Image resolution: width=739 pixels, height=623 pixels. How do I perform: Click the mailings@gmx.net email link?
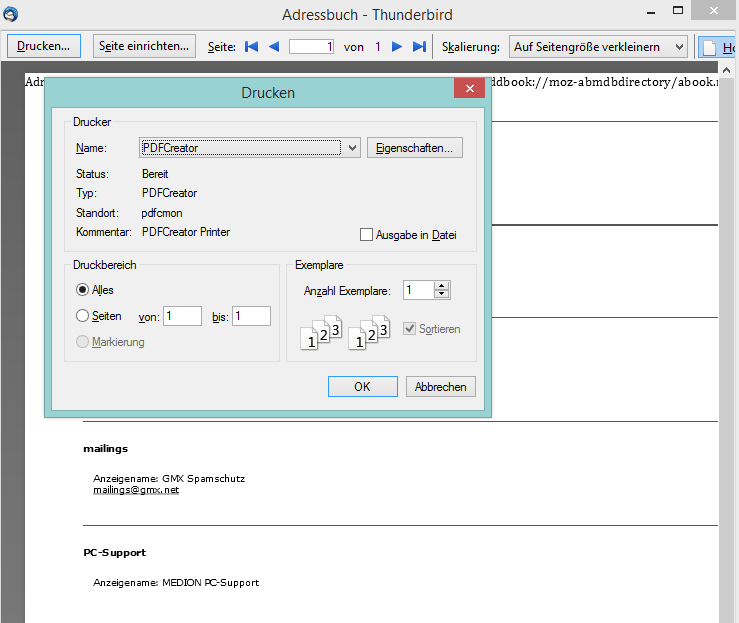click(x=136, y=490)
